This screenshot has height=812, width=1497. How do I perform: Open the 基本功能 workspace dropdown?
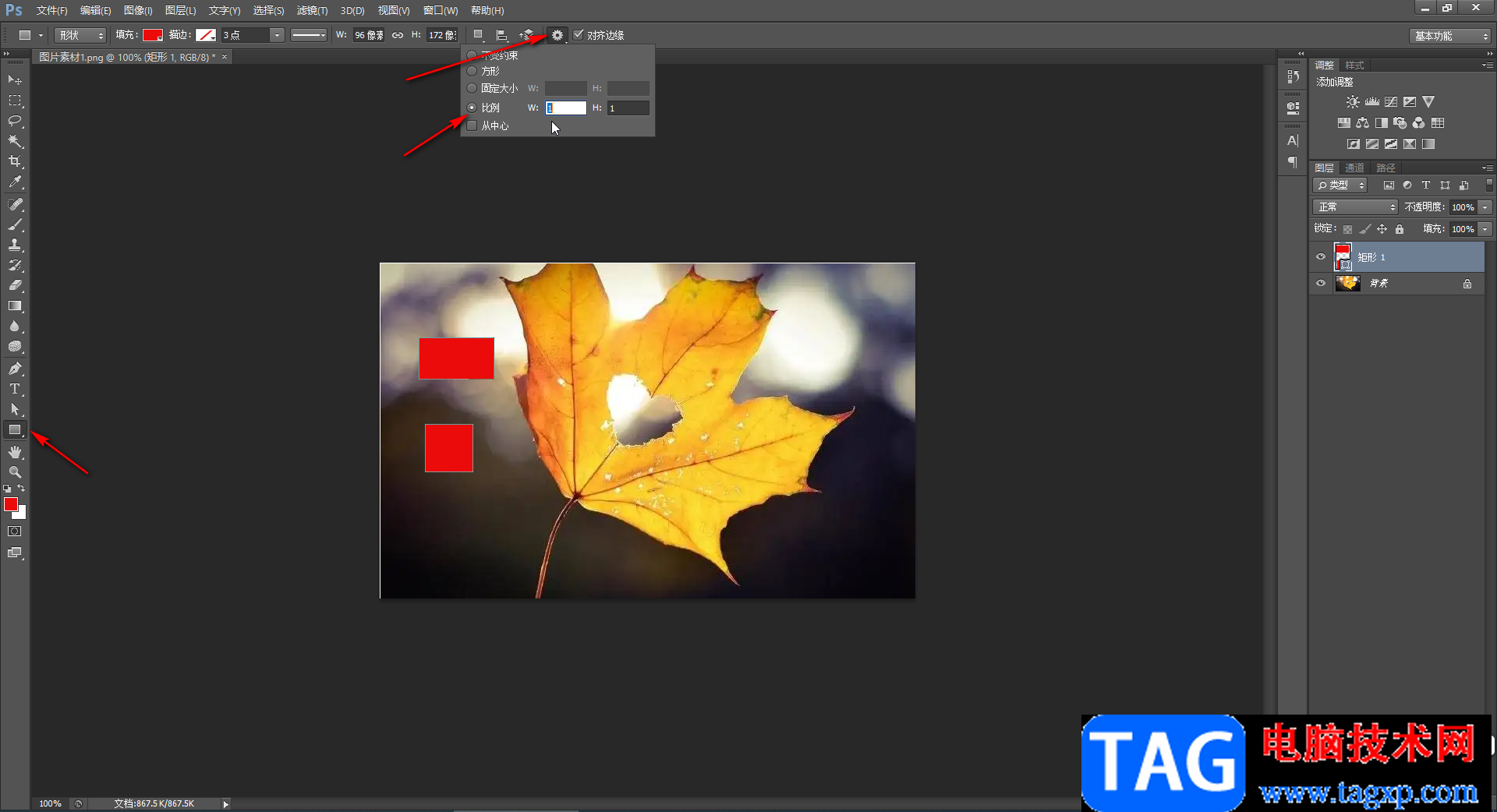1450,36
